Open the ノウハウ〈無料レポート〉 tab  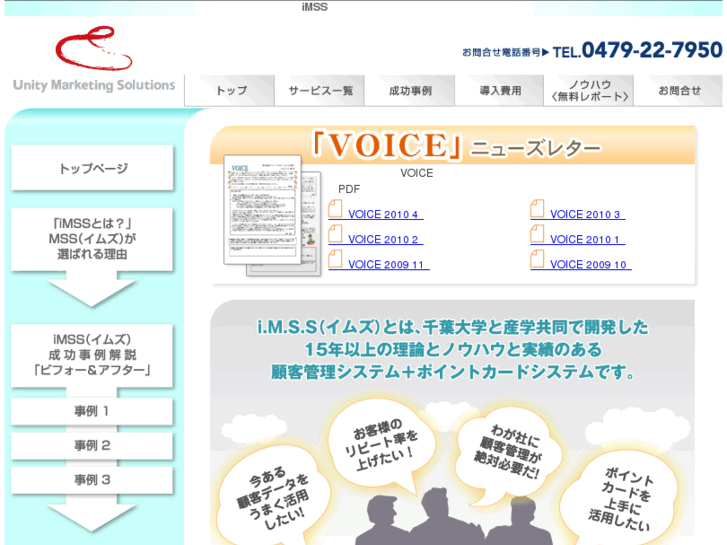coord(589,90)
